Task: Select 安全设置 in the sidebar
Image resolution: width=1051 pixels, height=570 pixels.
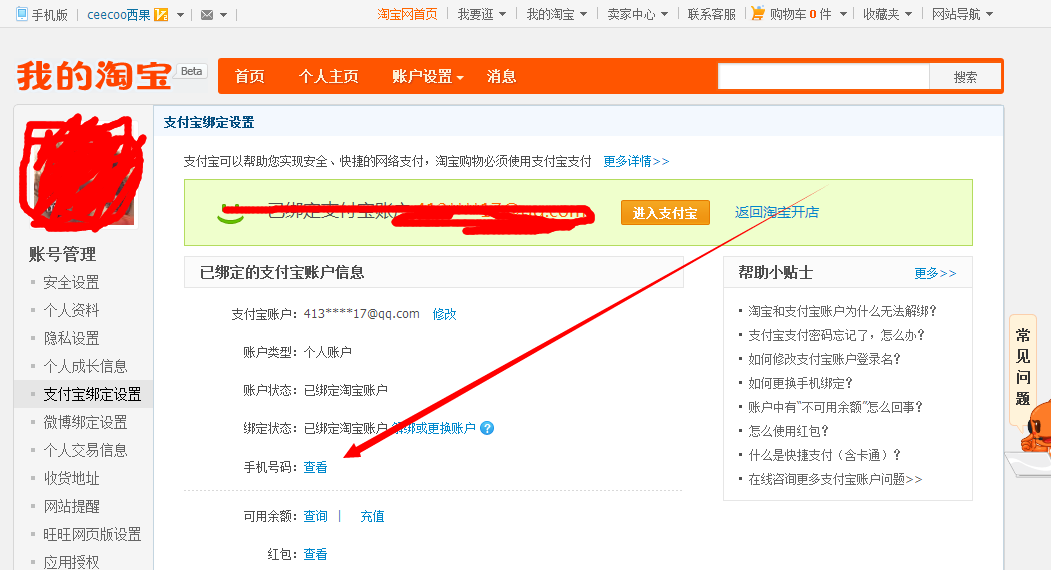Action: (71, 282)
